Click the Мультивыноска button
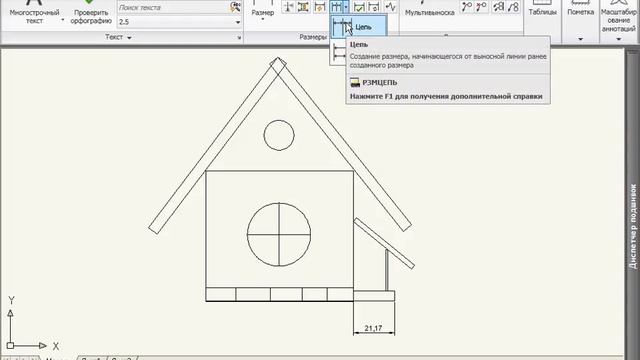This screenshot has height=360, width=640. (x=429, y=9)
